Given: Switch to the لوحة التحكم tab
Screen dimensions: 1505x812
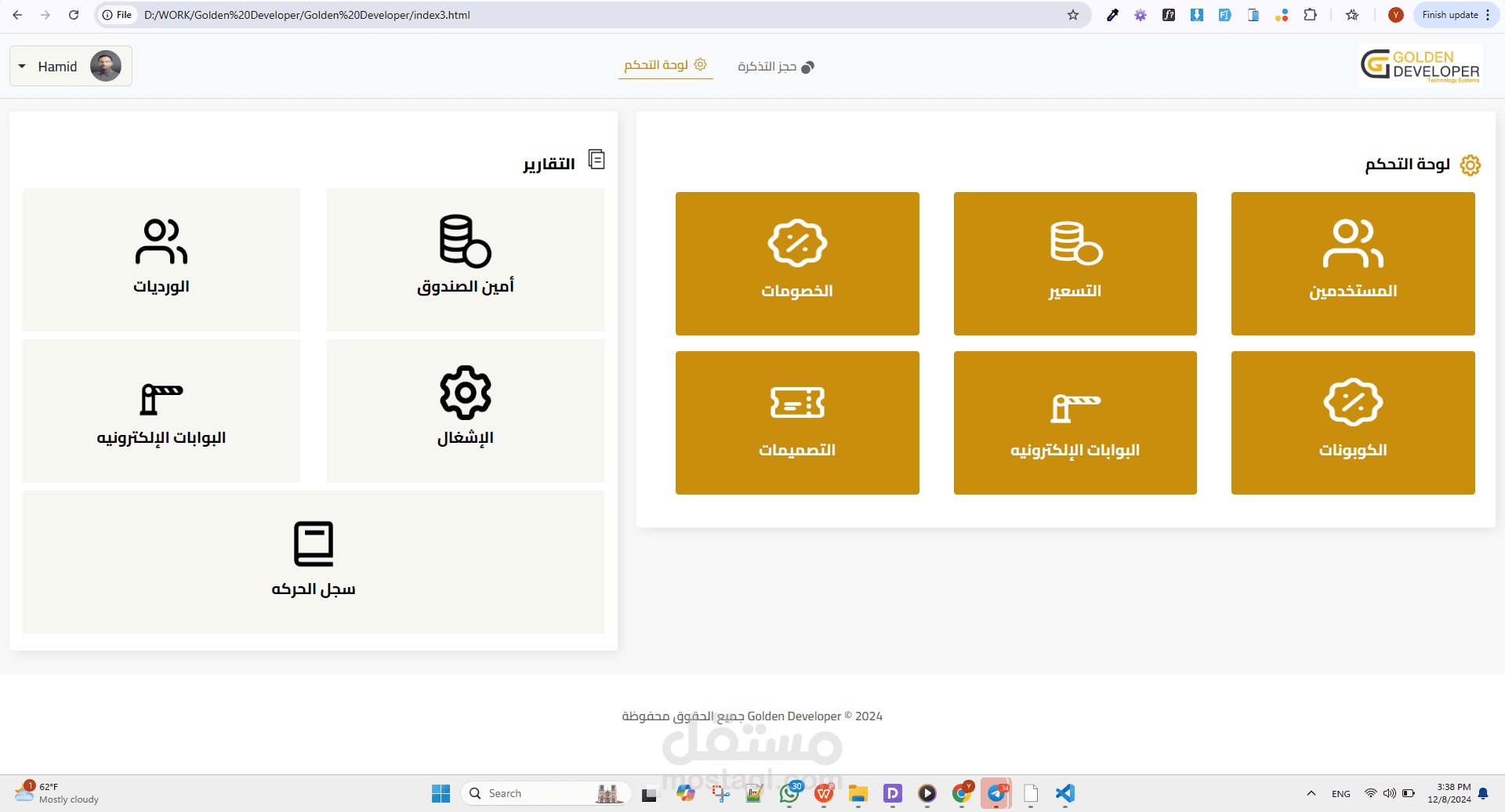Looking at the screenshot, I should pos(665,65).
